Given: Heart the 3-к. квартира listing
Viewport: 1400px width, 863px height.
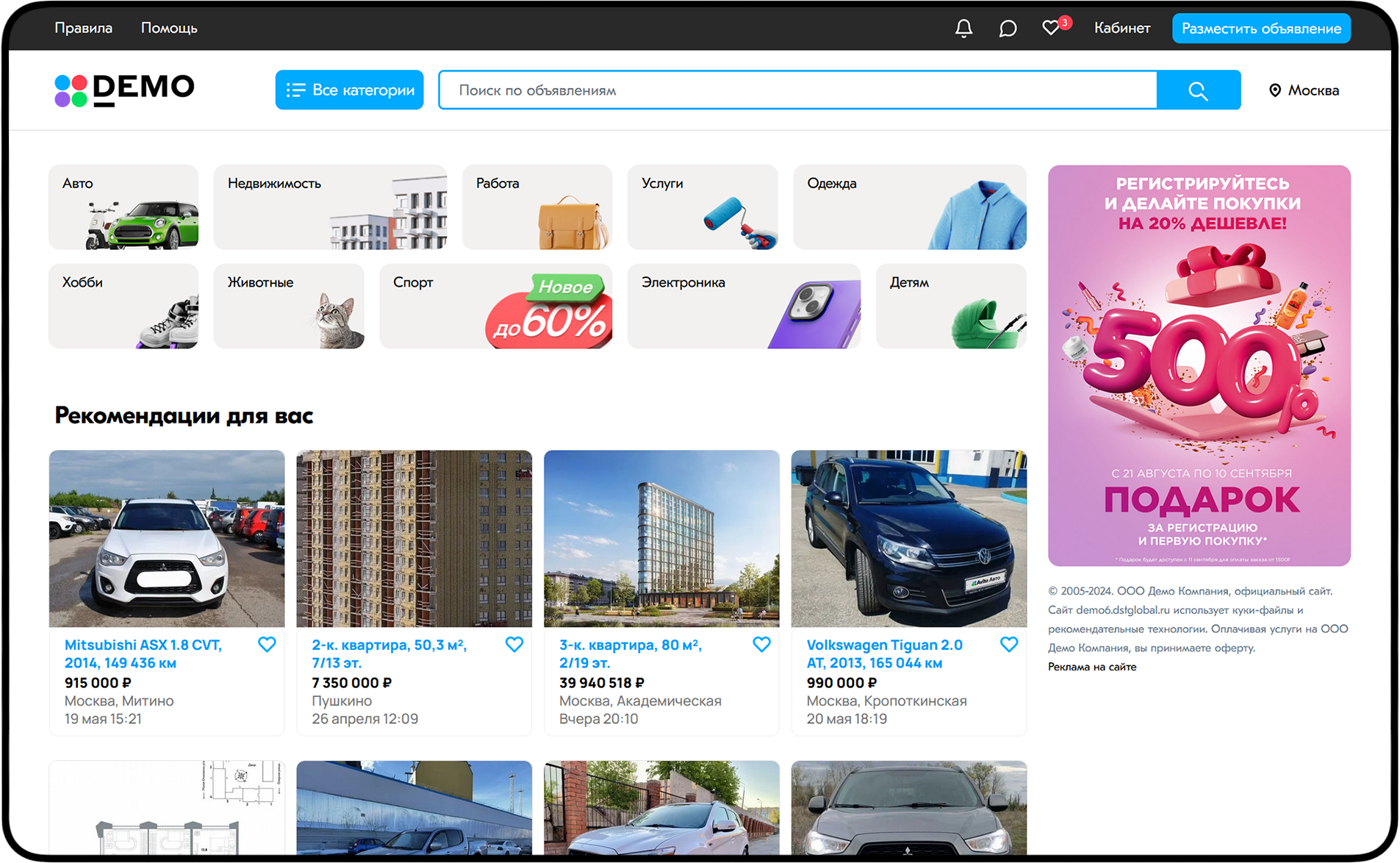Looking at the screenshot, I should (x=761, y=645).
